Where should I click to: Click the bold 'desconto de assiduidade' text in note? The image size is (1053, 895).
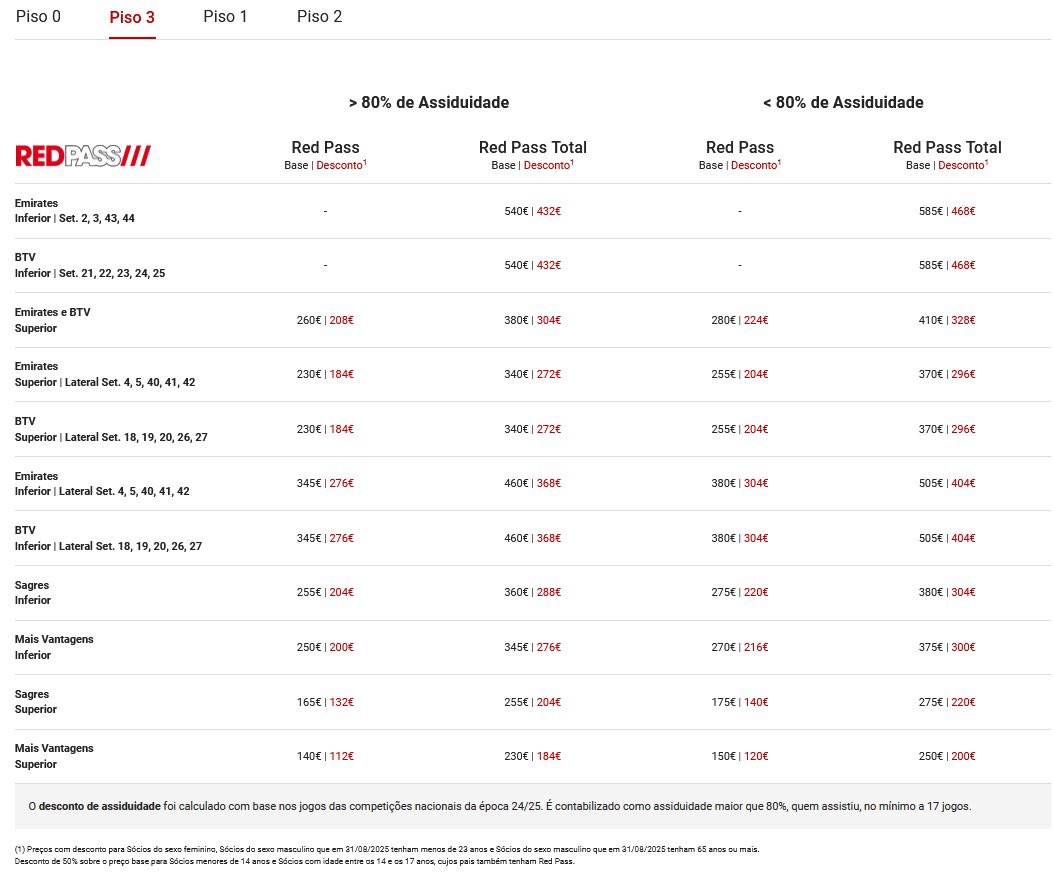click(x=99, y=806)
